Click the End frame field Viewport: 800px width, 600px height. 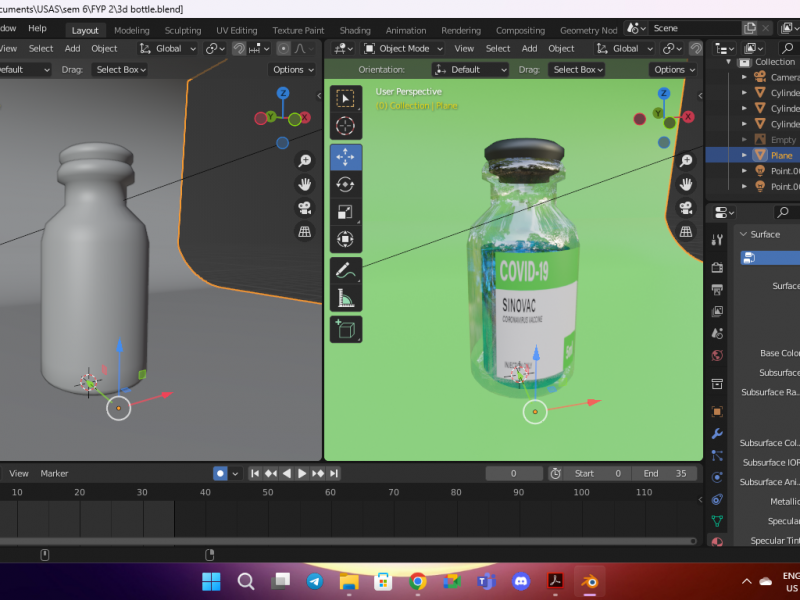[x=666, y=473]
